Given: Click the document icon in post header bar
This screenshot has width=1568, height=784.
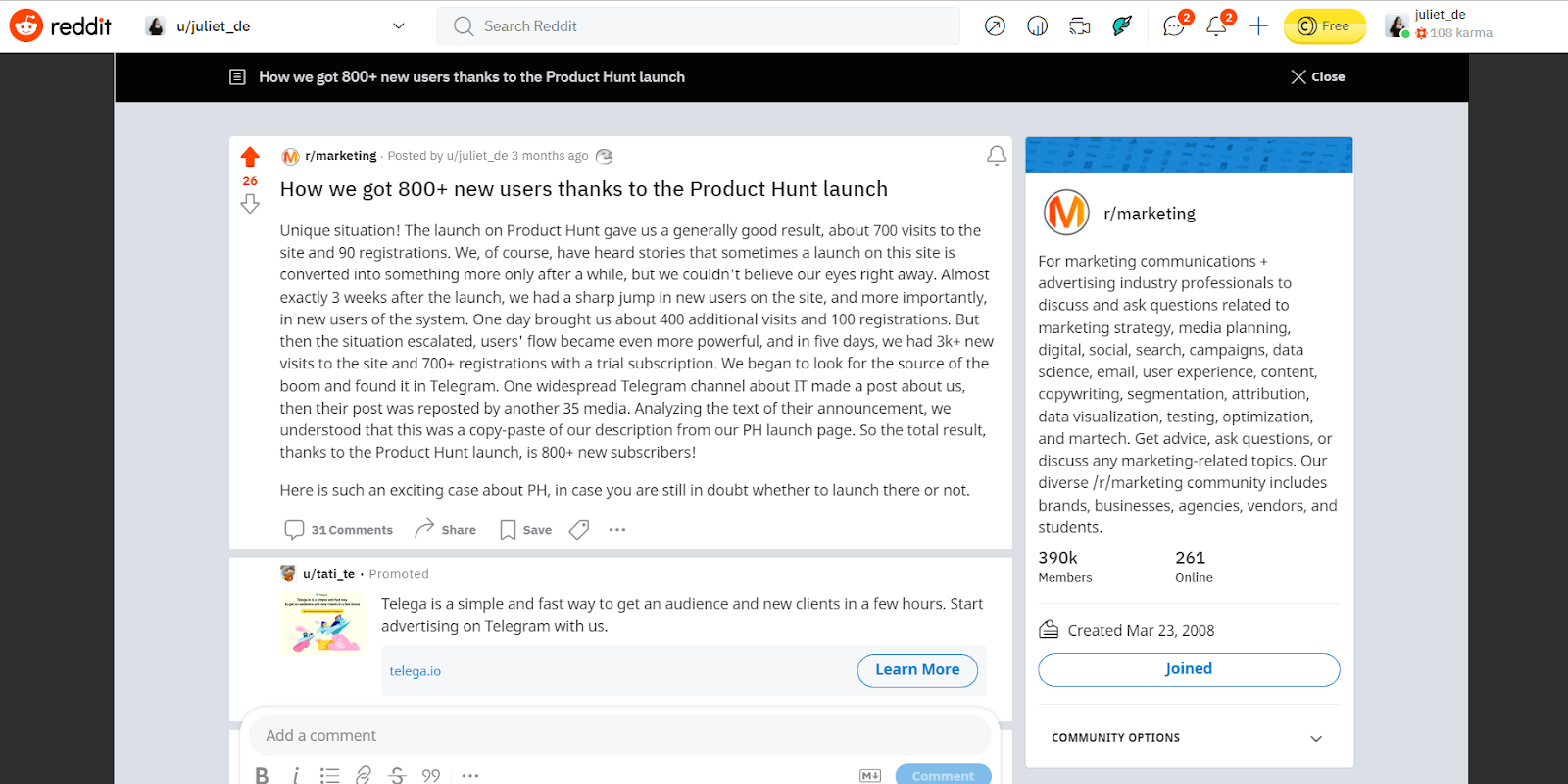Looking at the screenshot, I should pyautogui.click(x=237, y=77).
